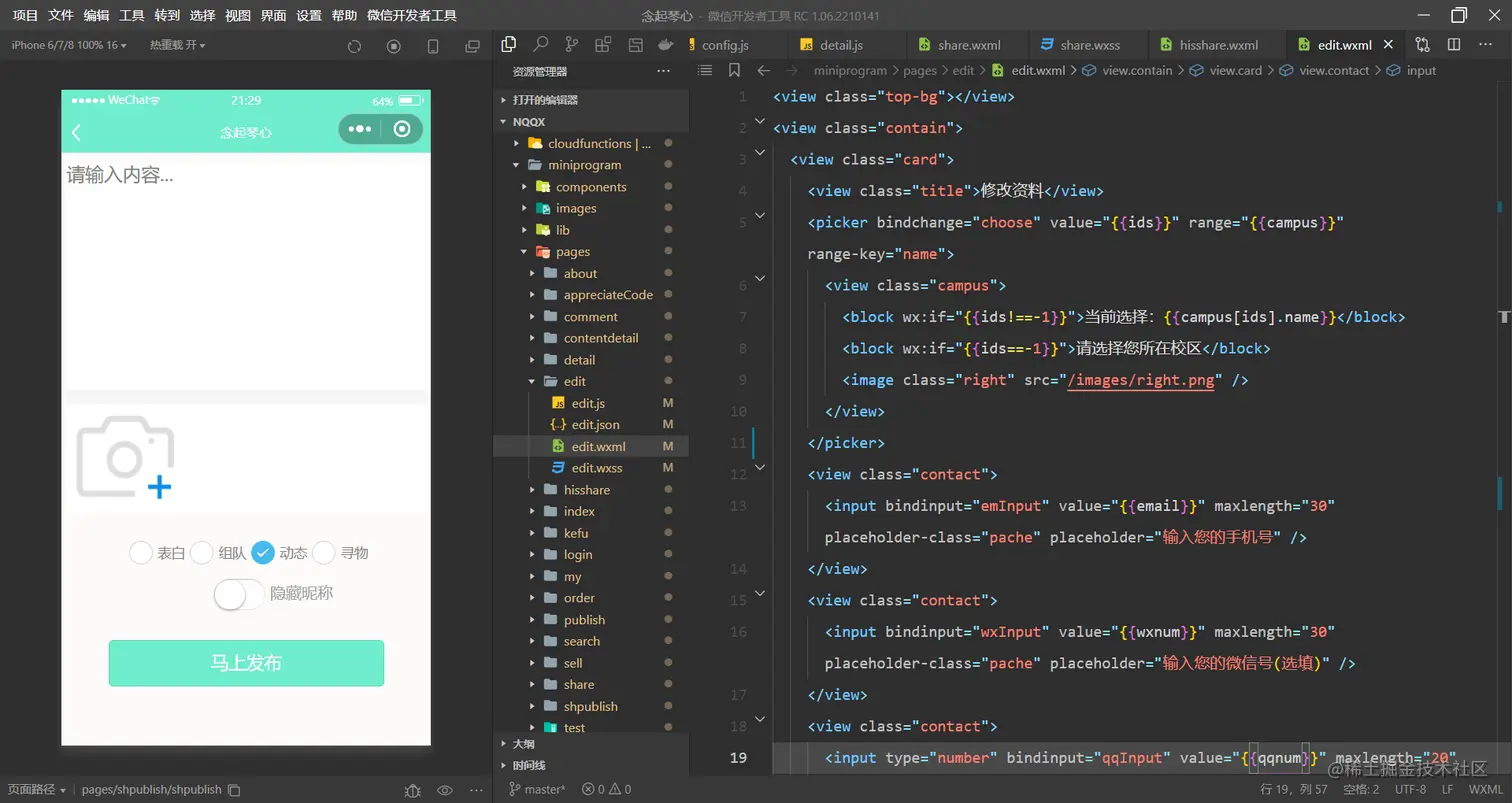Click the detach simulator window icon
The height and width of the screenshot is (803, 1512).
point(472,46)
